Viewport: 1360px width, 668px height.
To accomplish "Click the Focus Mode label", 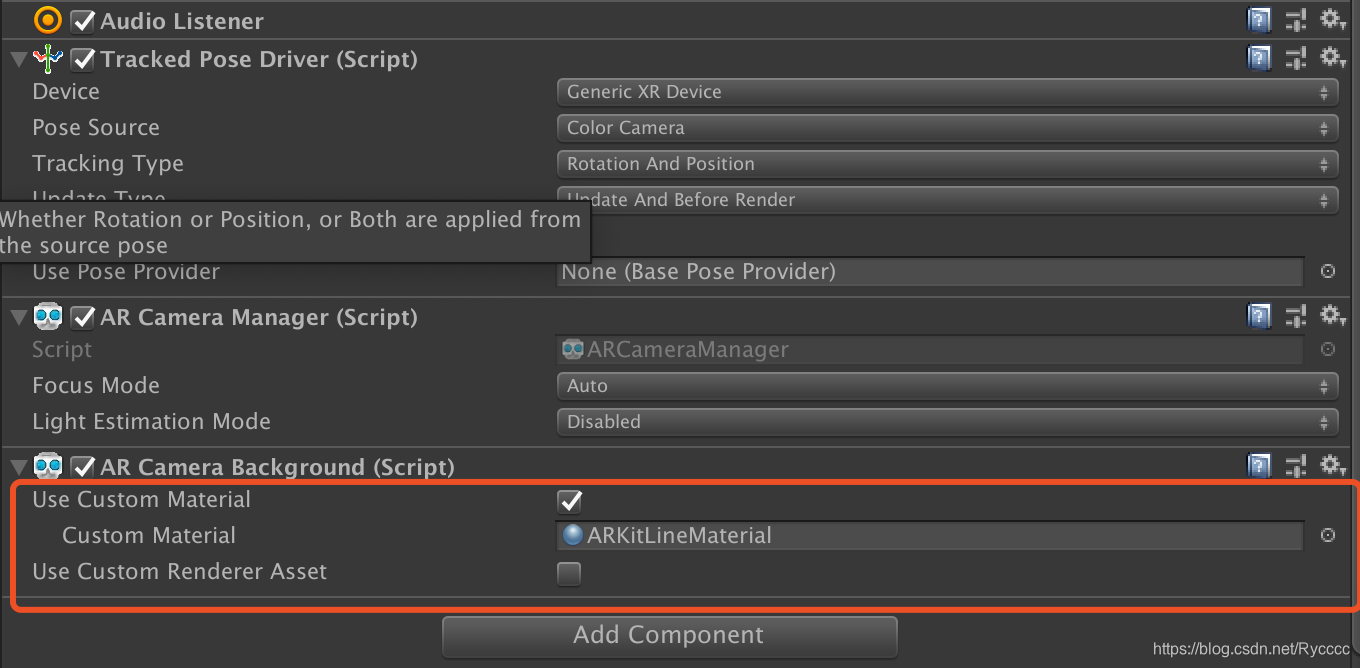I will pos(96,386).
